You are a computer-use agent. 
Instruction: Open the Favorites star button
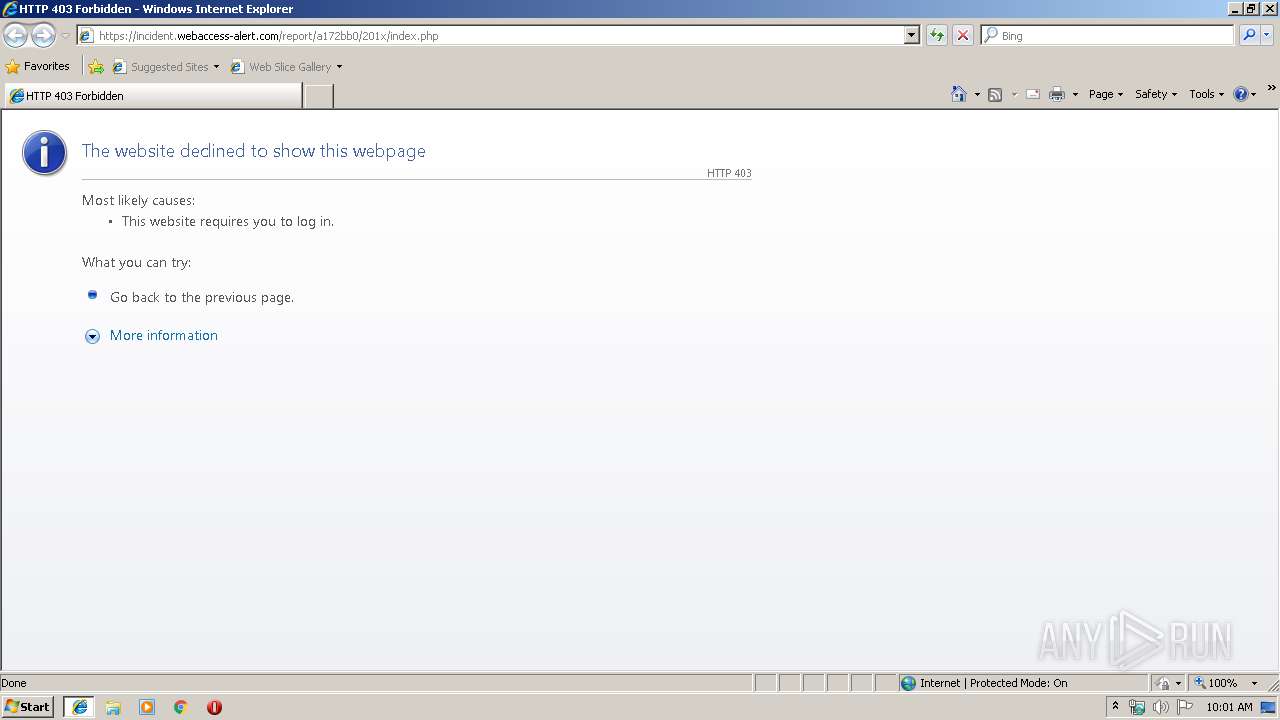[x=38, y=66]
